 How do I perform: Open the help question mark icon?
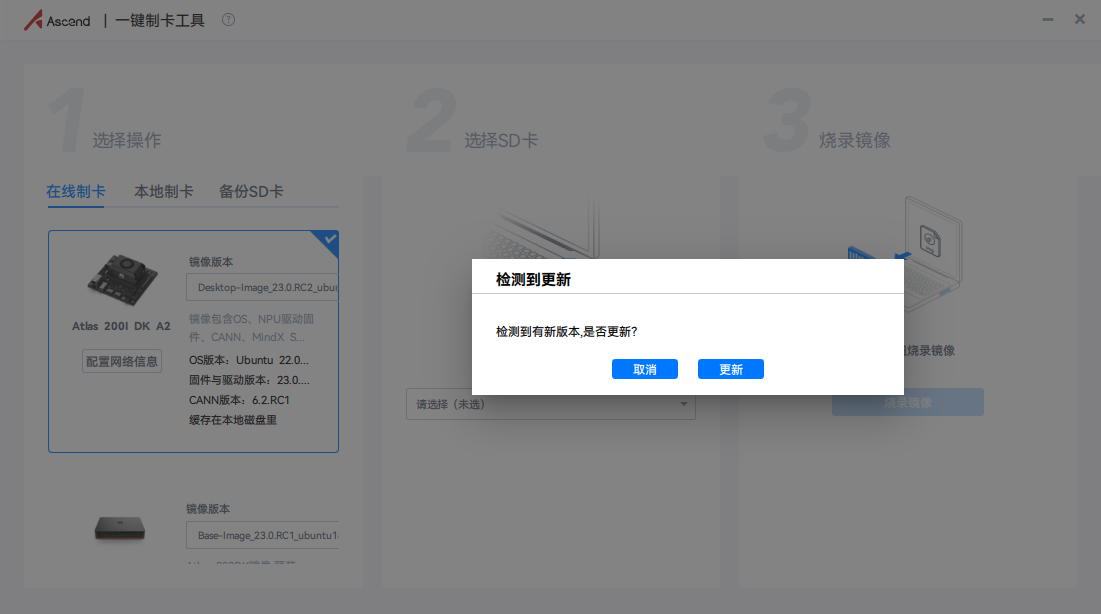click(x=228, y=20)
